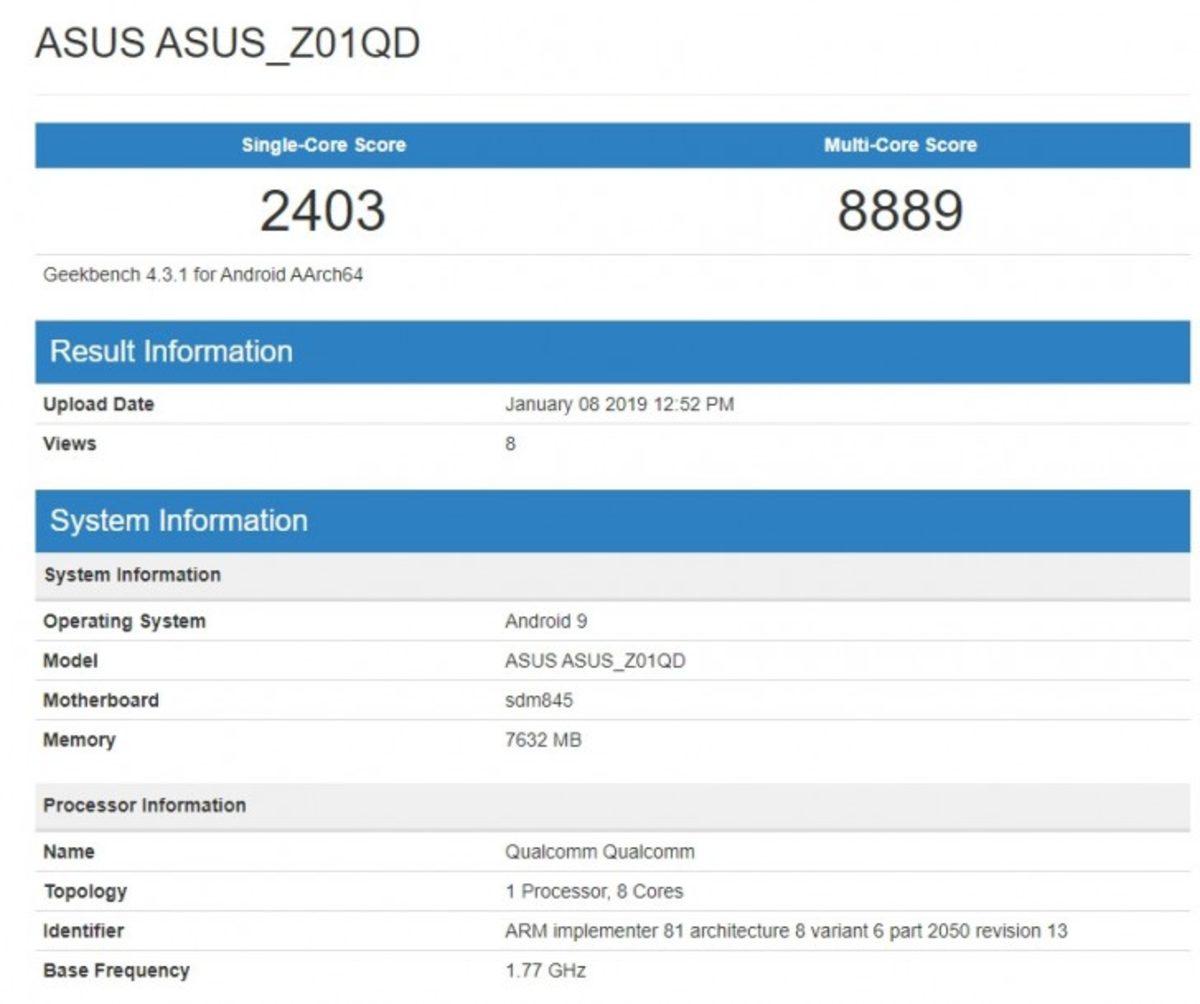Image resolution: width=1200 pixels, height=1004 pixels.
Task: Click the single-core score 2403
Action: click(321, 208)
